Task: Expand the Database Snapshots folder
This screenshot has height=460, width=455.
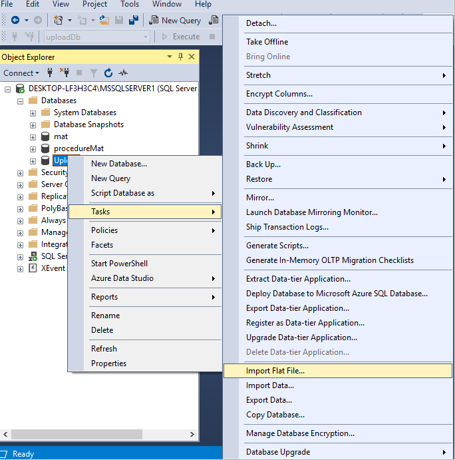Action: (x=33, y=125)
